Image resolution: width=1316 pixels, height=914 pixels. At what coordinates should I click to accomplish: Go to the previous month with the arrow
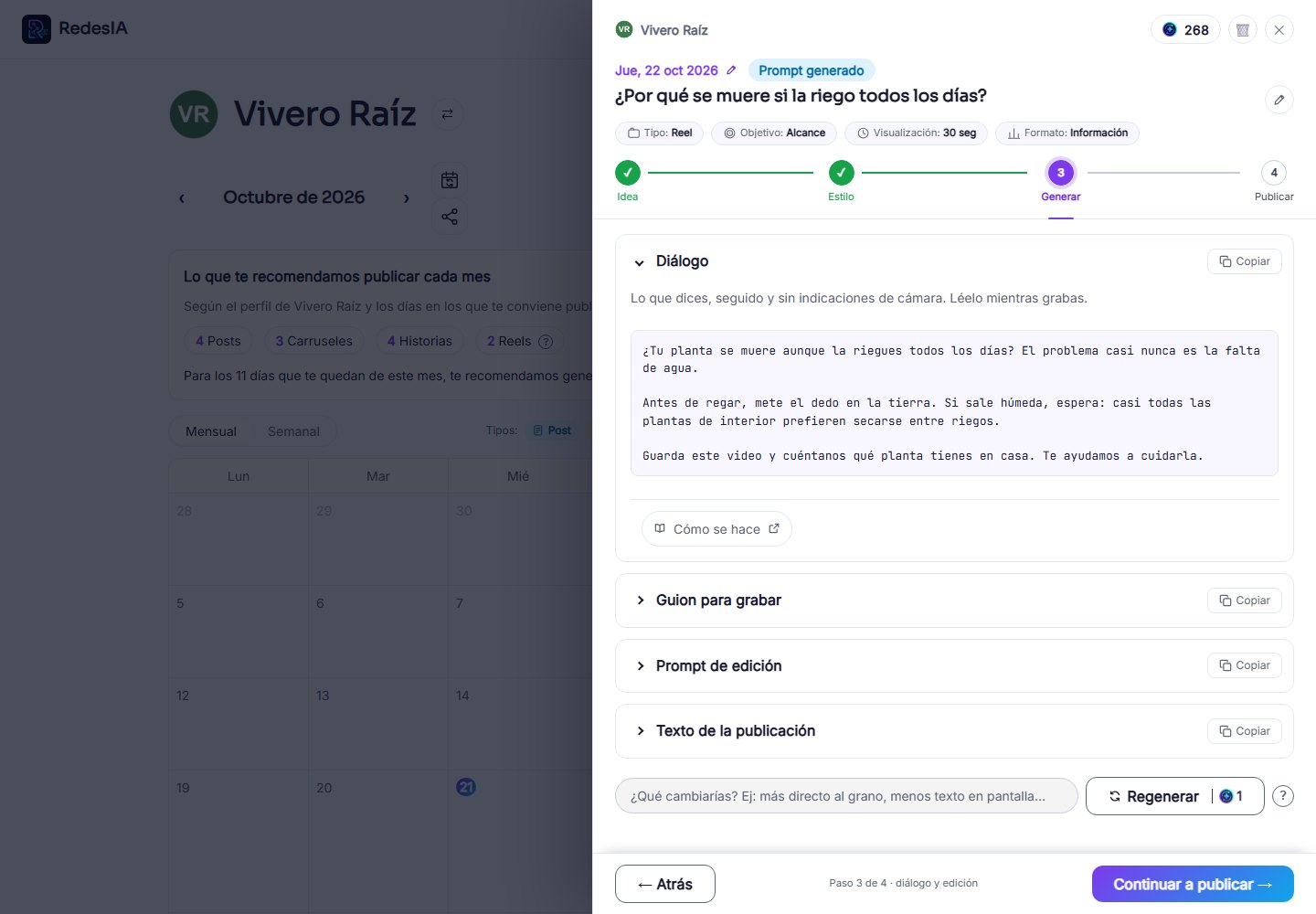pos(182,198)
